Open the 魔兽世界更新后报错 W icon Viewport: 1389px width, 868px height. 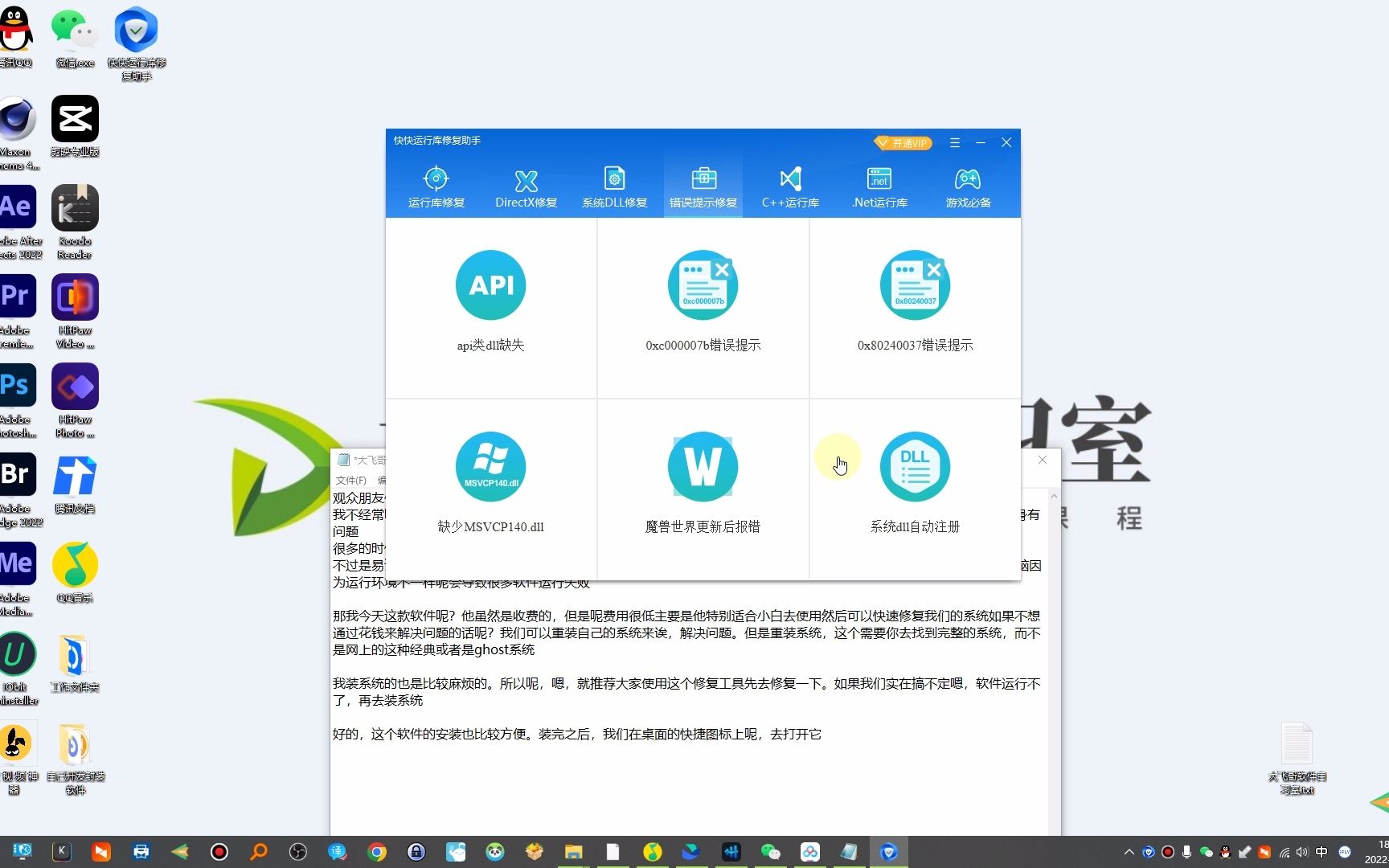pos(703,467)
